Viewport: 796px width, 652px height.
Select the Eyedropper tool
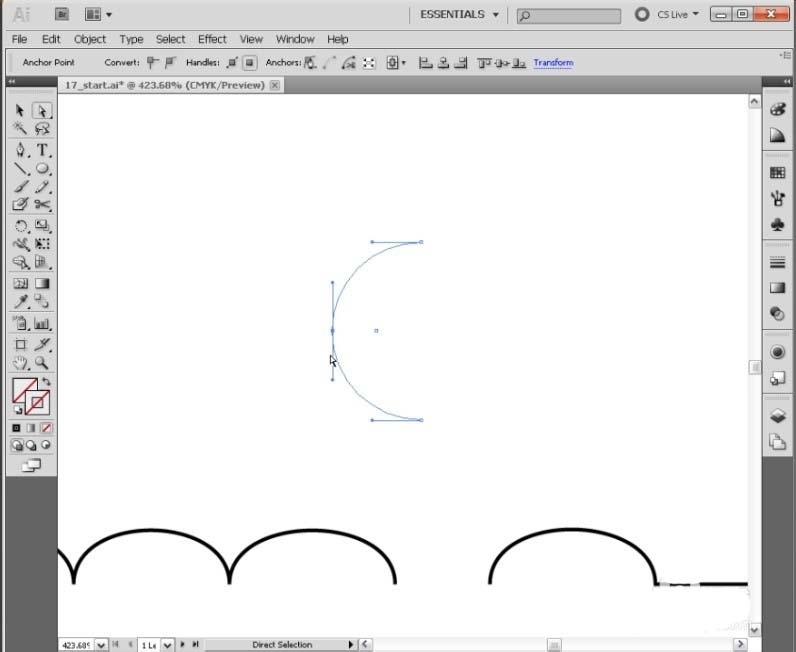click(x=20, y=302)
